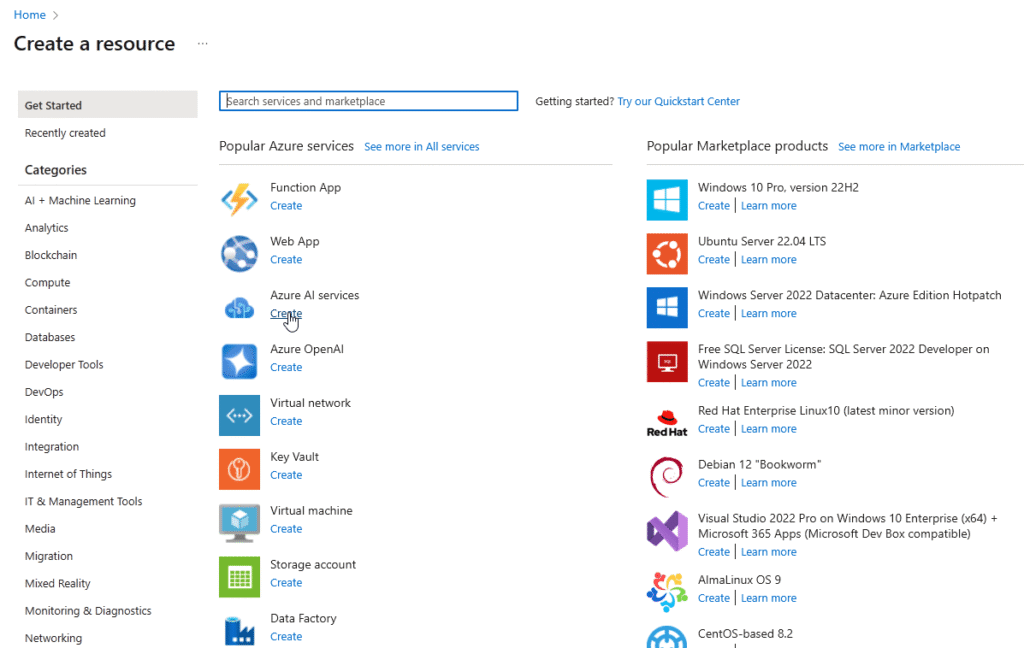Open the ellipsis menu beside Create a resource
The image size is (1024, 648).
pos(202,44)
